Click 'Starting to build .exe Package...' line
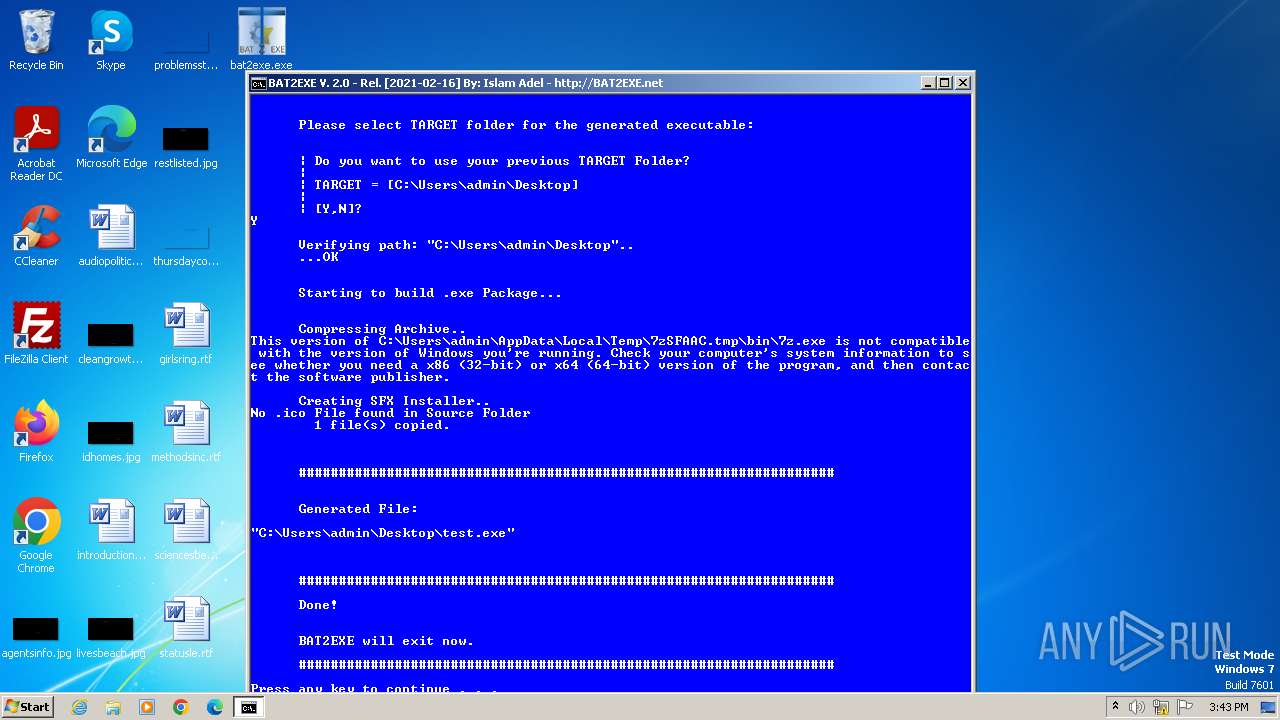The height and width of the screenshot is (720, 1280). click(430, 293)
